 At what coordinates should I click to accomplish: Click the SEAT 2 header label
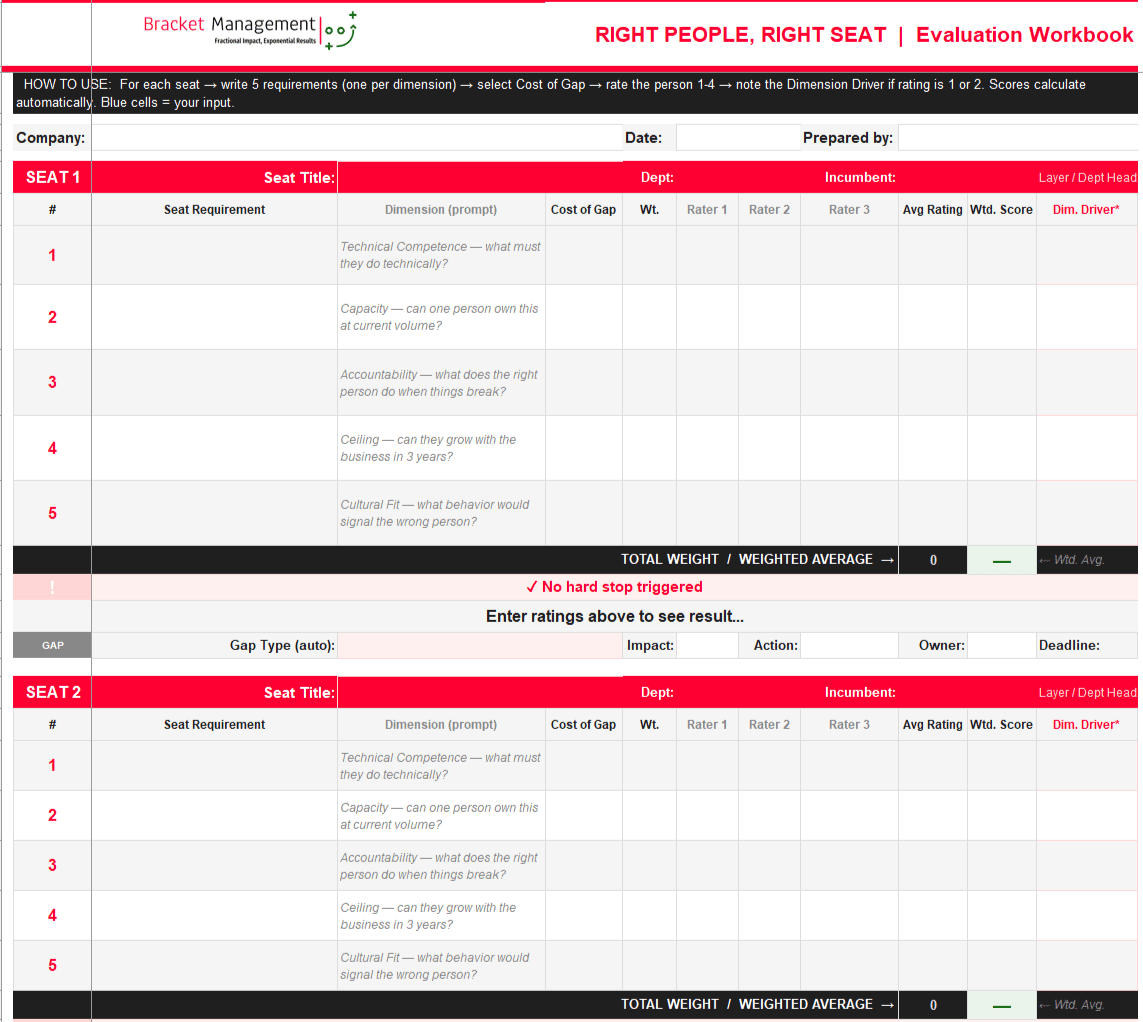tap(52, 693)
